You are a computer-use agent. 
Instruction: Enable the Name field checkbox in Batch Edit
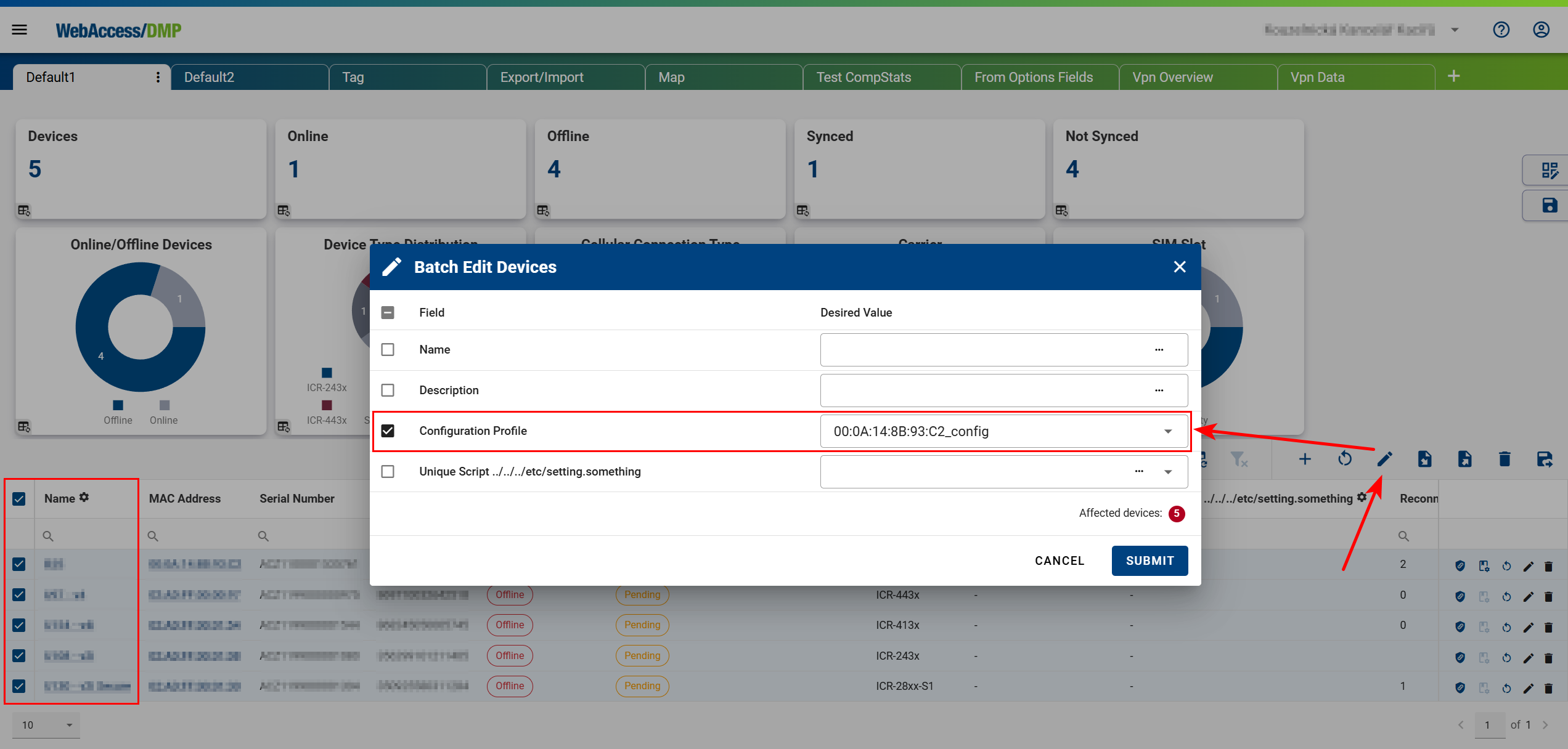(388, 349)
